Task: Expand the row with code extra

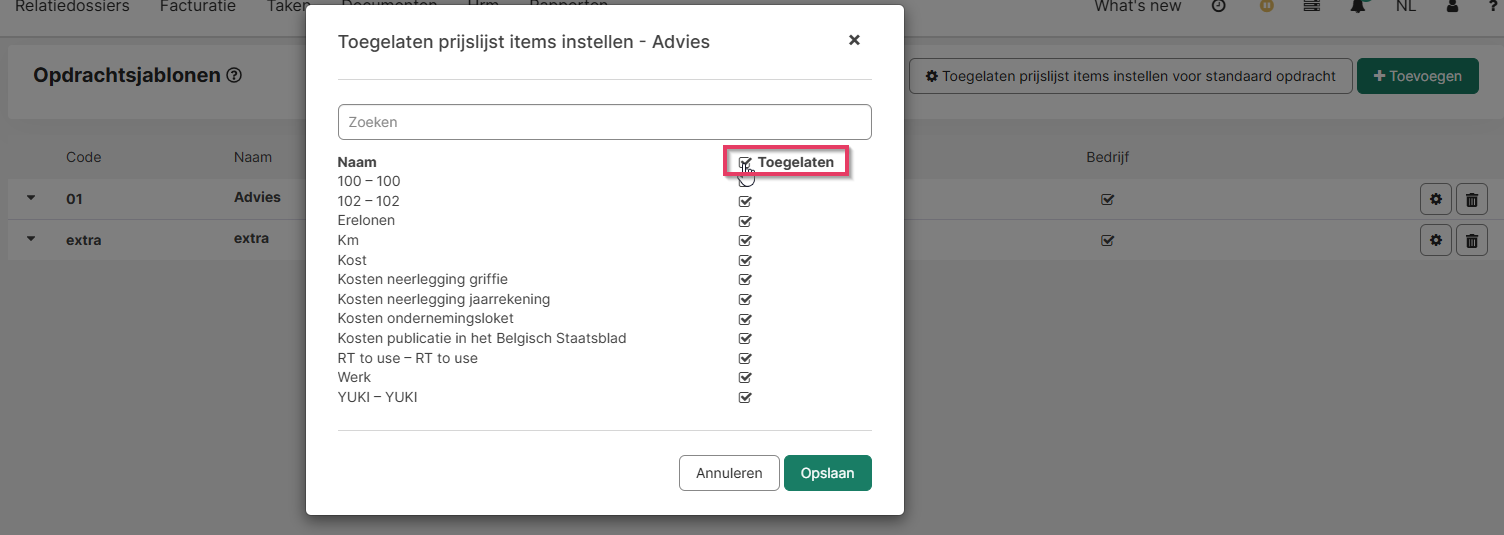Action: [30, 239]
